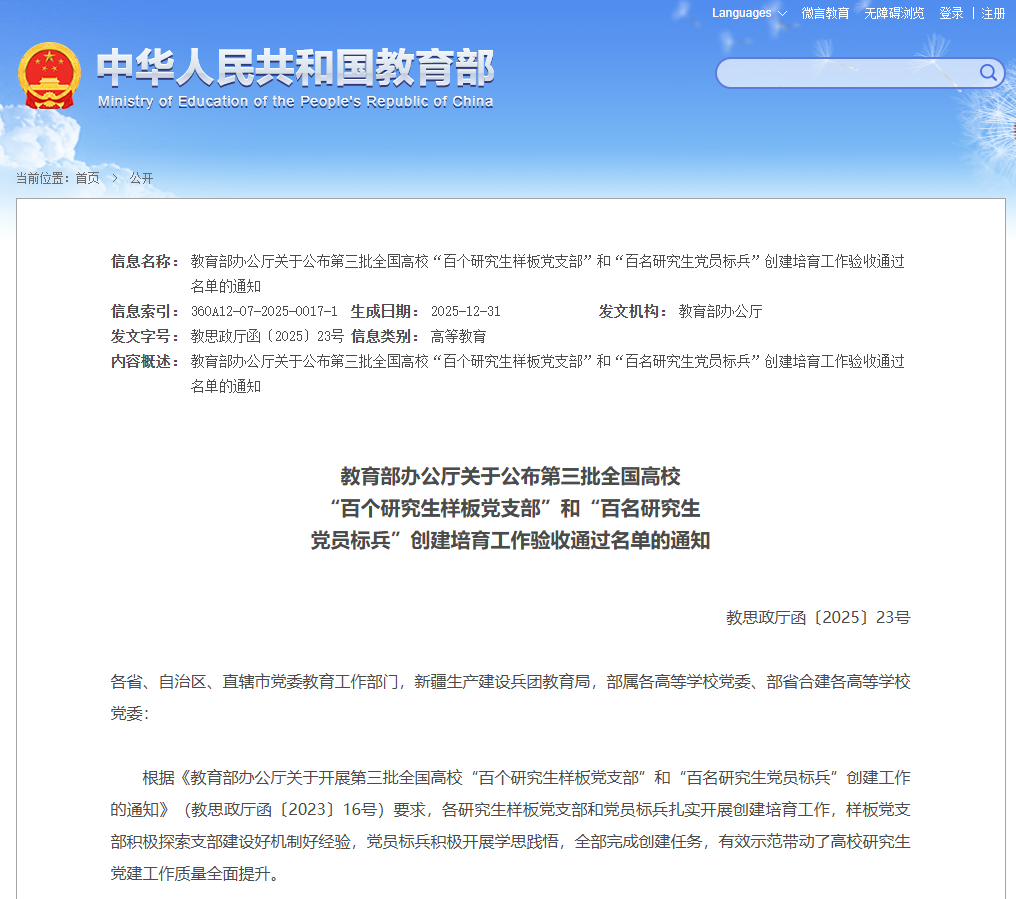Click the search magnifier icon
The width and height of the screenshot is (1016, 899).
click(988, 72)
